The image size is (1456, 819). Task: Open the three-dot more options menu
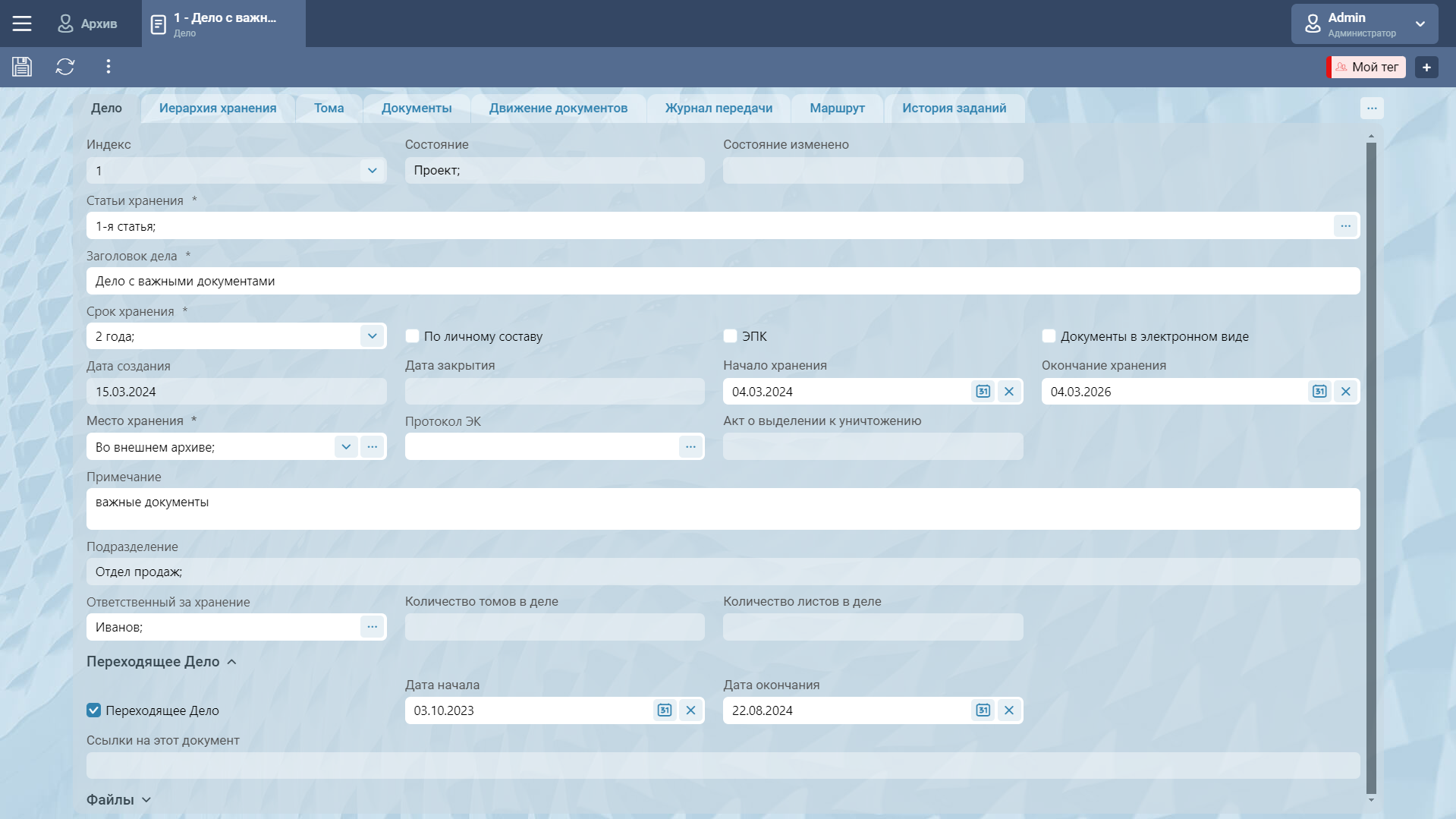108,67
